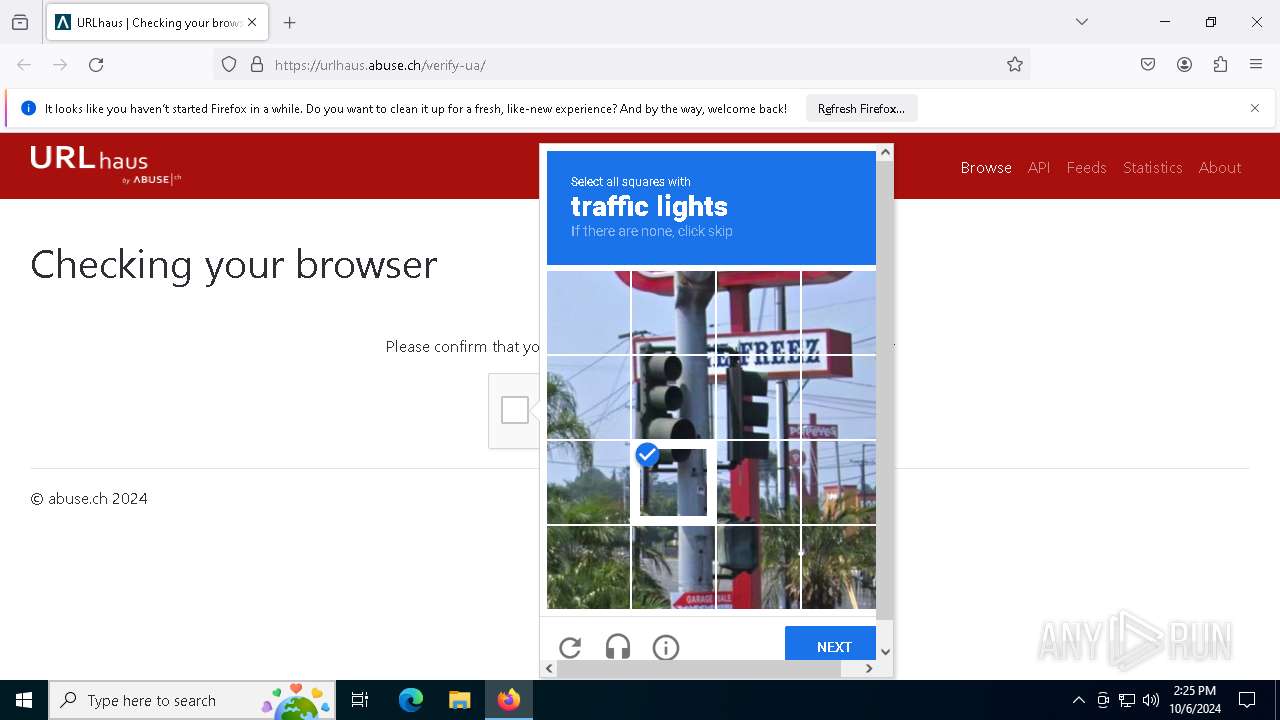Viewport: 1280px width, 720px height.
Task: Tick the I'm not a robot checkbox
Action: (x=515, y=410)
